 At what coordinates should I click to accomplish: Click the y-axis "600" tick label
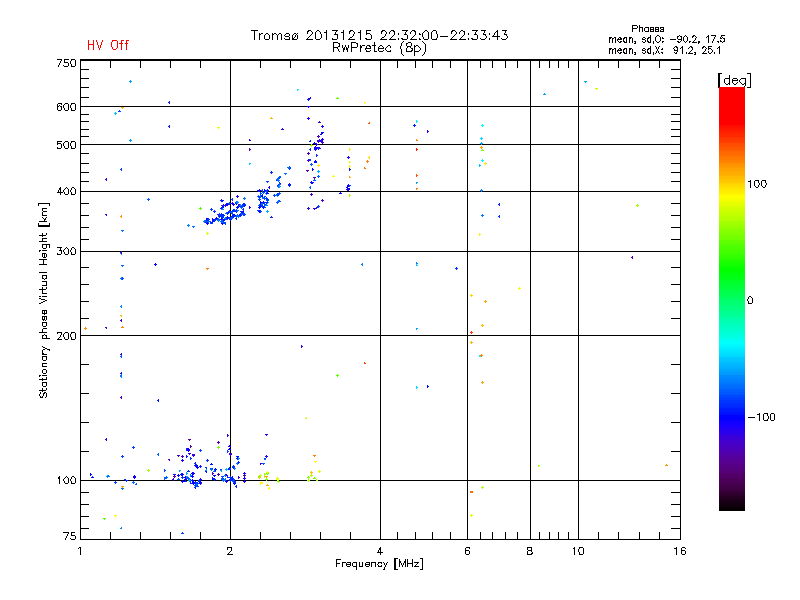pyautogui.click(x=66, y=107)
